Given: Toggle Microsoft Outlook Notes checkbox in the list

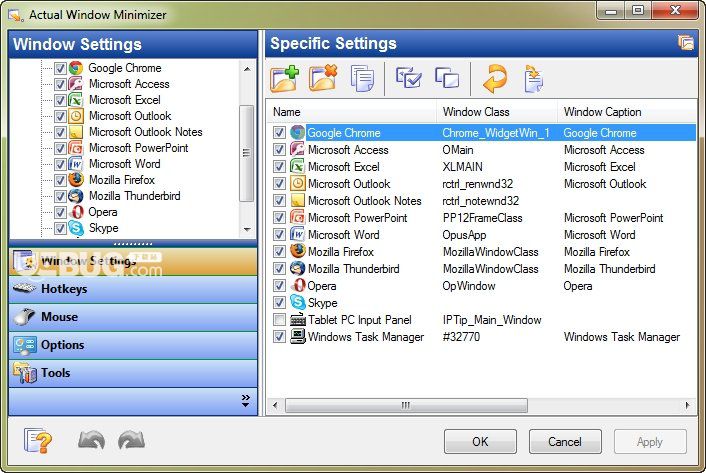Looking at the screenshot, I should click(279, 200).
